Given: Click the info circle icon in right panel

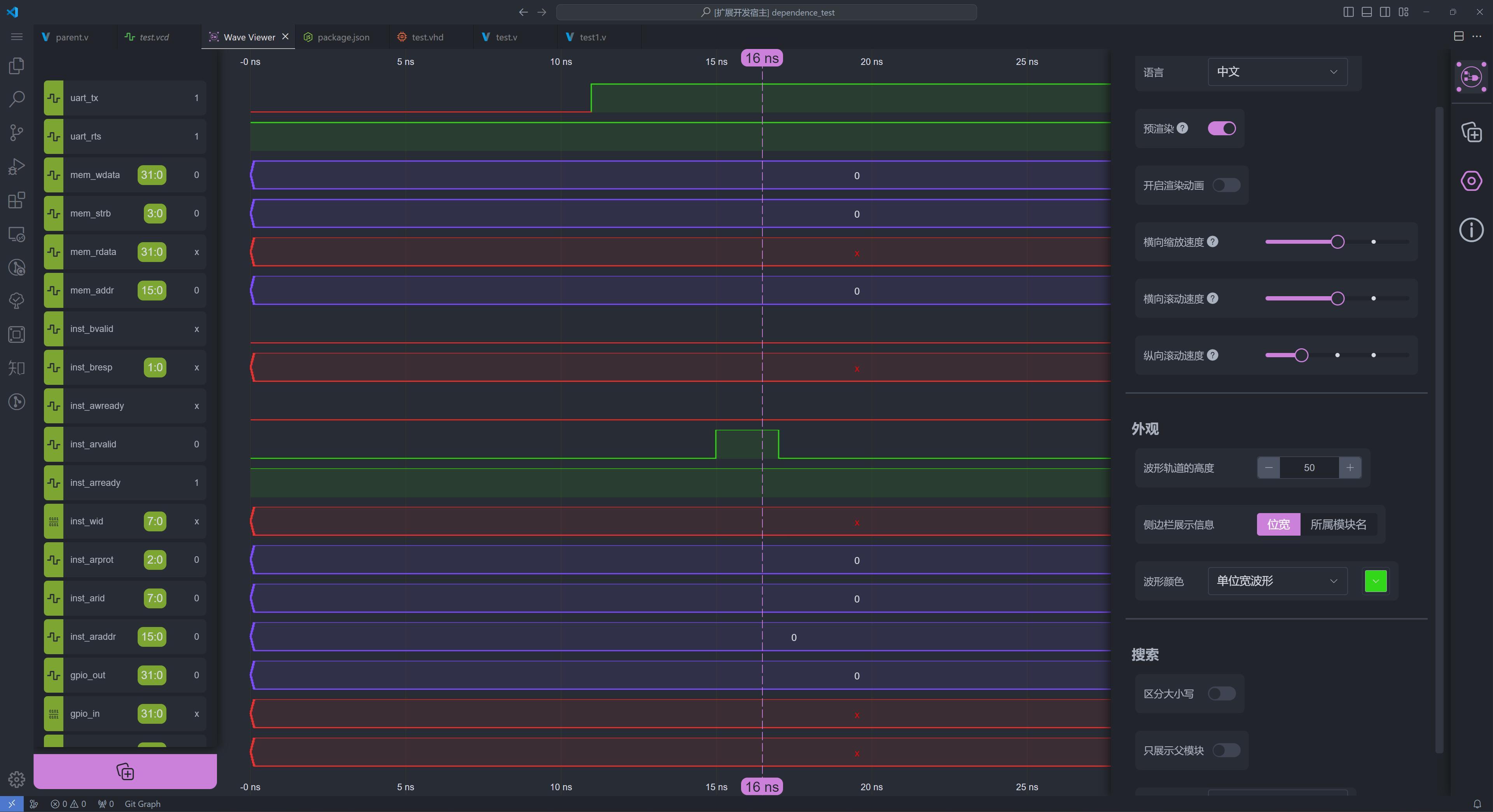Looking at the screenshot, I should (x=1471, y=230).
